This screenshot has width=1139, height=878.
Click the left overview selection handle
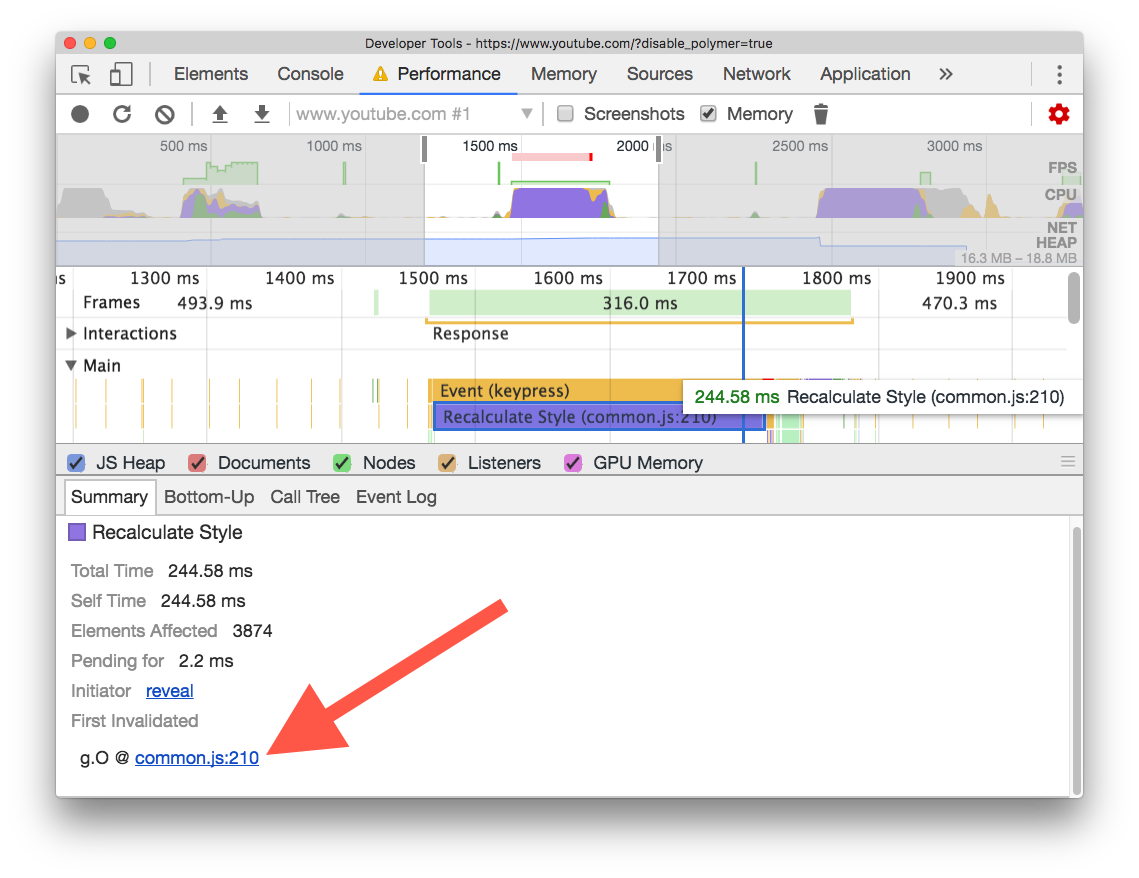pyautogui.click(x=424, y=149)
